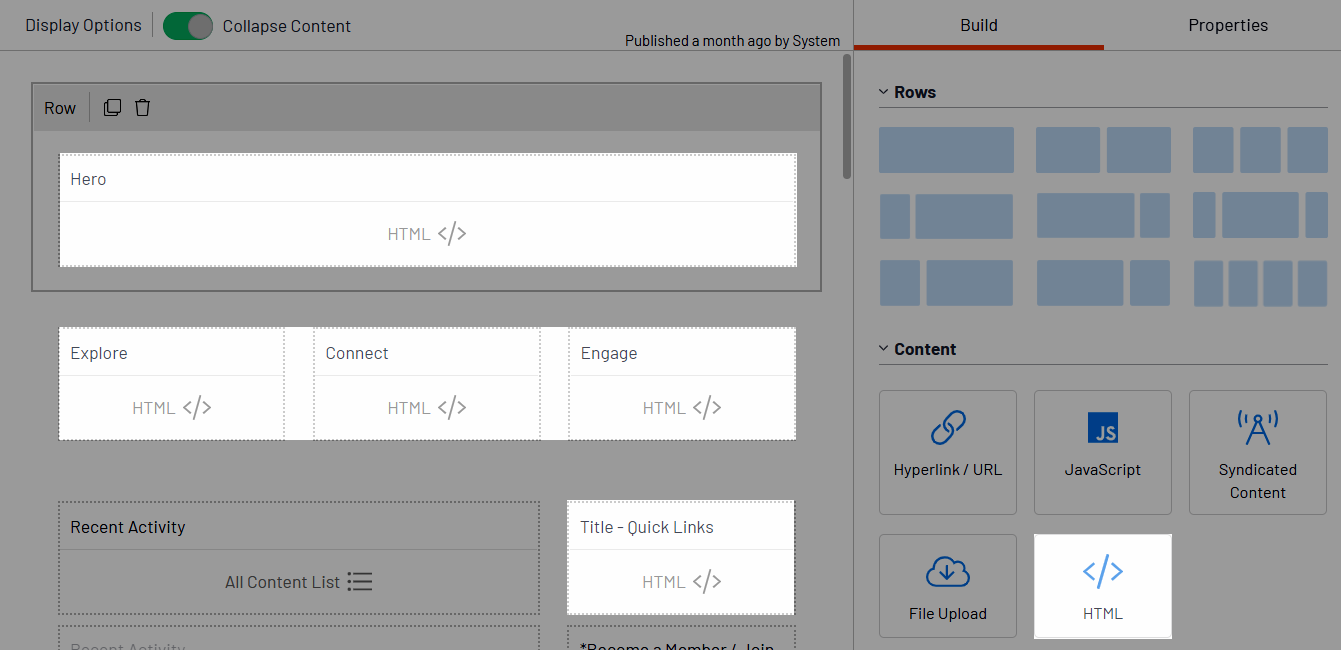Image resolution: width=1341 pixels, height=650 pixels.
Task: Select the Explore HTML widget
Action: [x=172, y=384]
